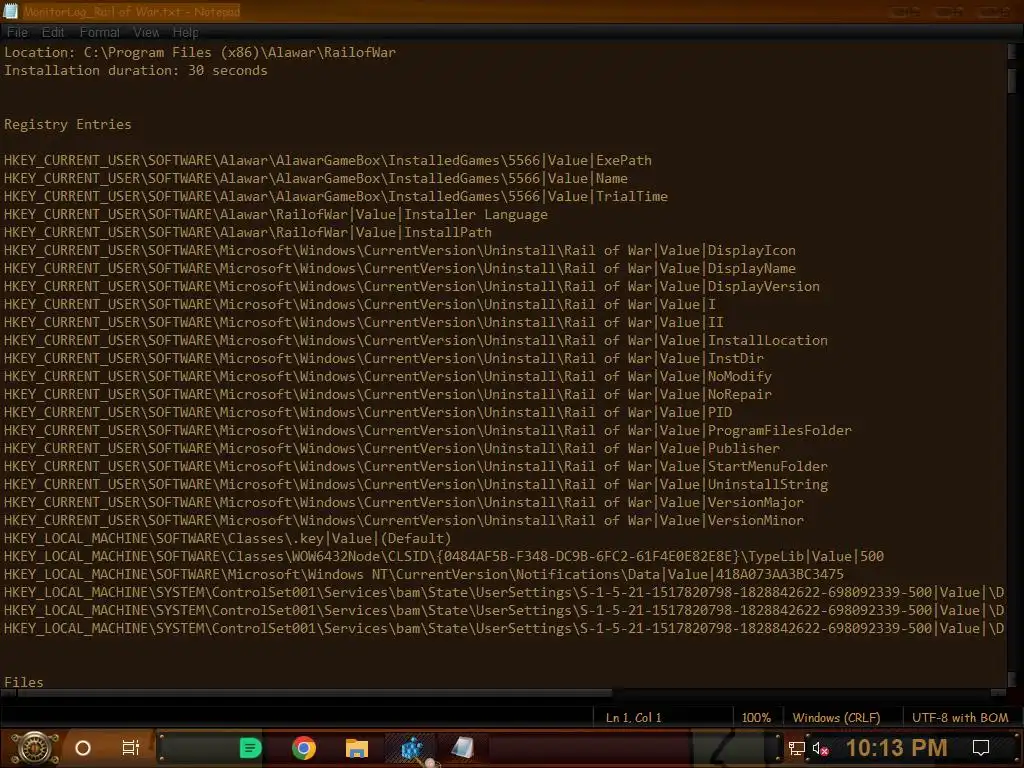
Task: Click the WOW6432Node CLSID TypeLib line
Action: [444, 556]
